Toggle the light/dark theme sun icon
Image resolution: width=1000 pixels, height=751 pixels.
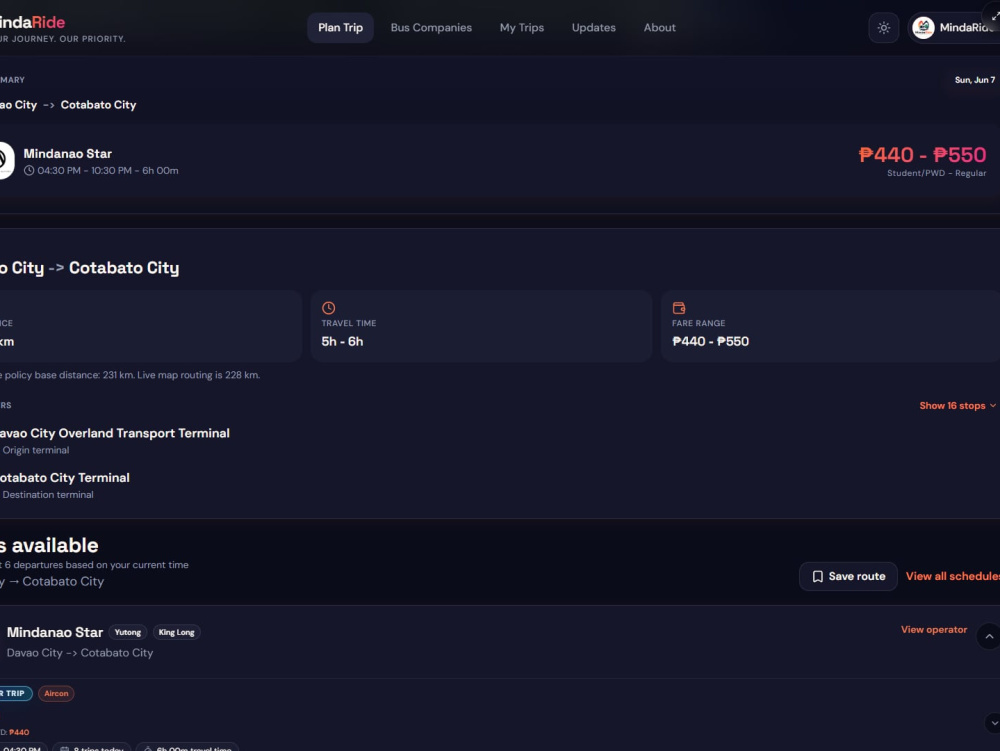(883, 27)
